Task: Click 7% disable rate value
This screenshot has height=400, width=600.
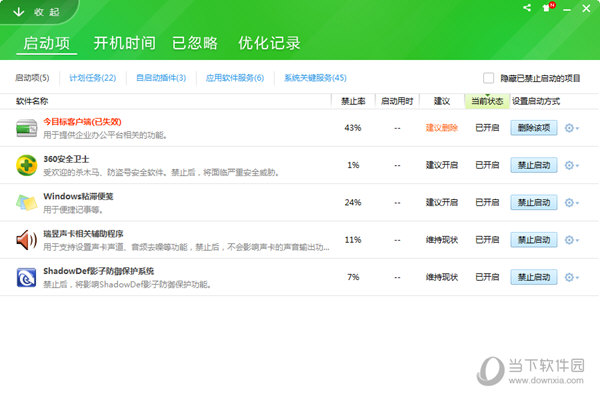Action: pos(353,277)
